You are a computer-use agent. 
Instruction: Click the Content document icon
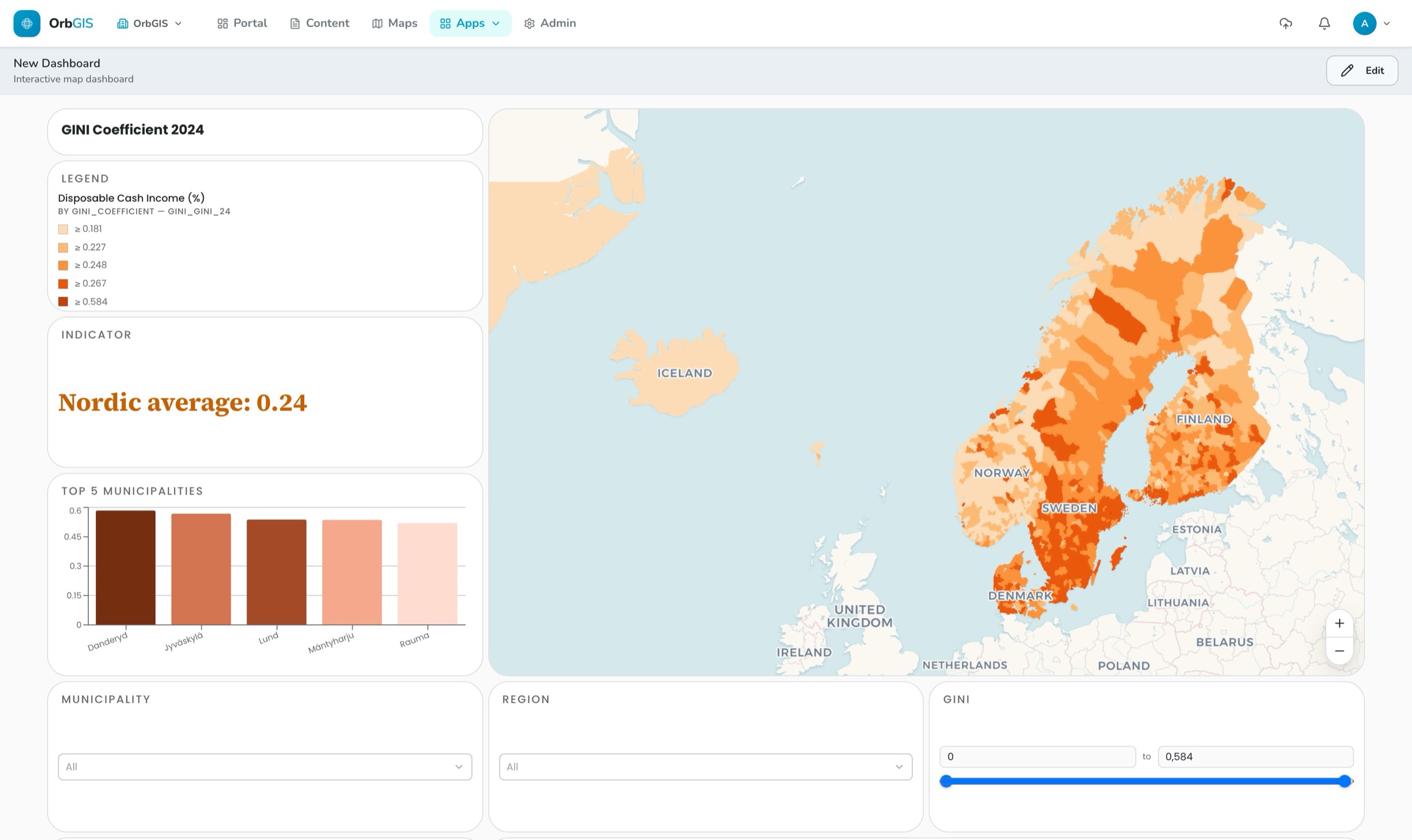(x=295, y=24)
